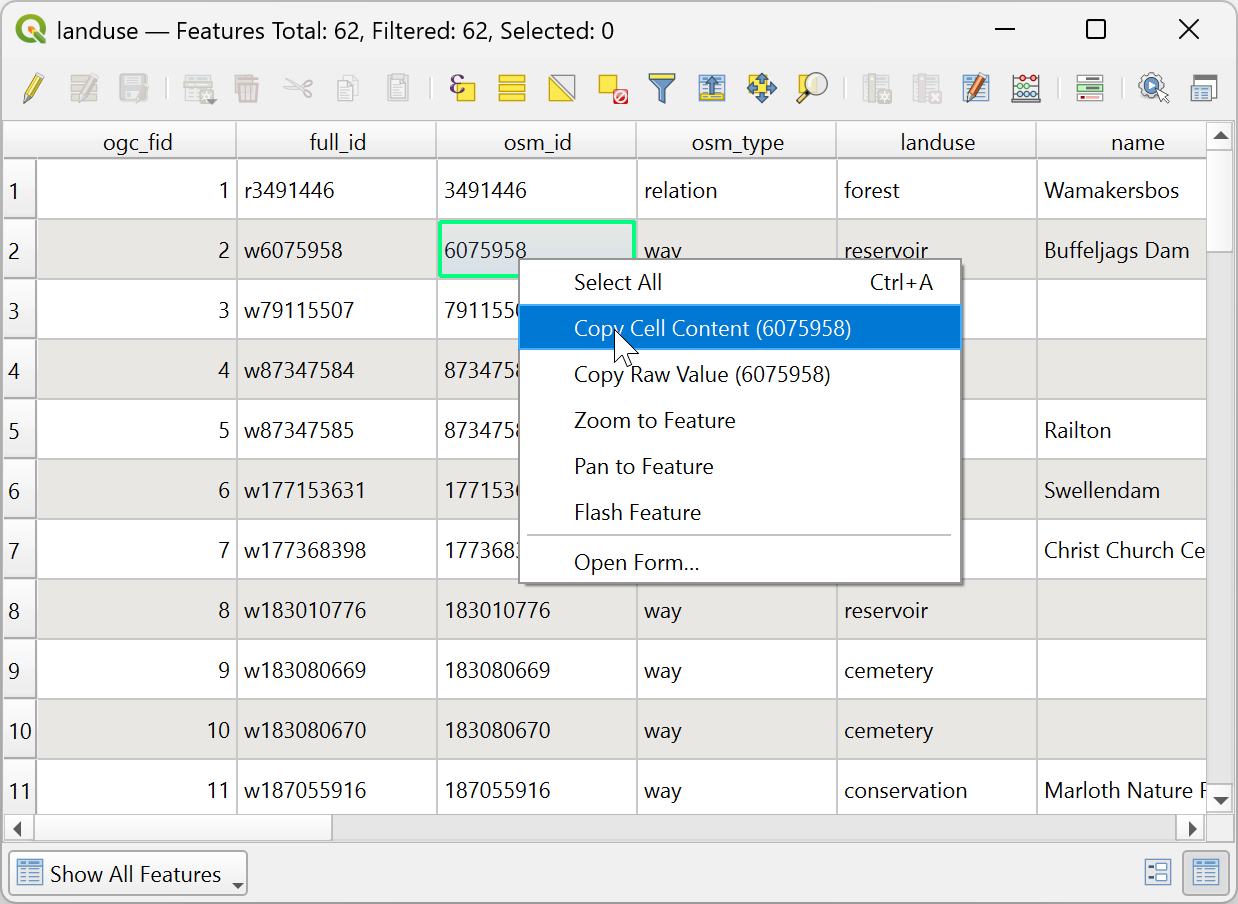Click the organize columns table-pencil icon
The height and width of the screenshot is (904, 1238).
tap(976, 88)
